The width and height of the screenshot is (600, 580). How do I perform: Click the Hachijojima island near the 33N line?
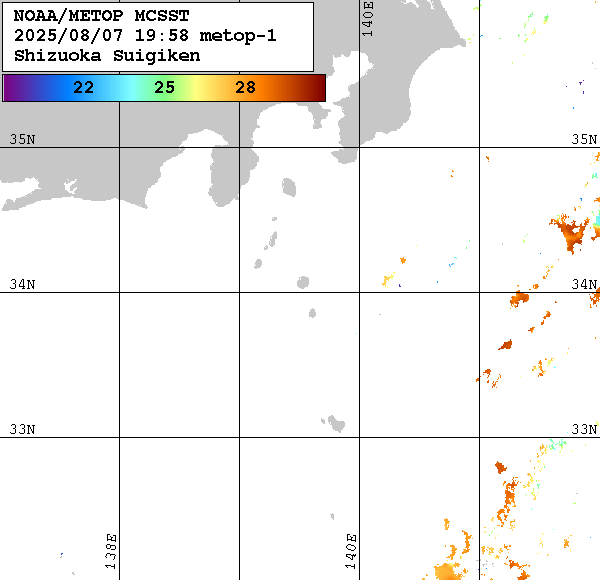click(x=336, y=424)
